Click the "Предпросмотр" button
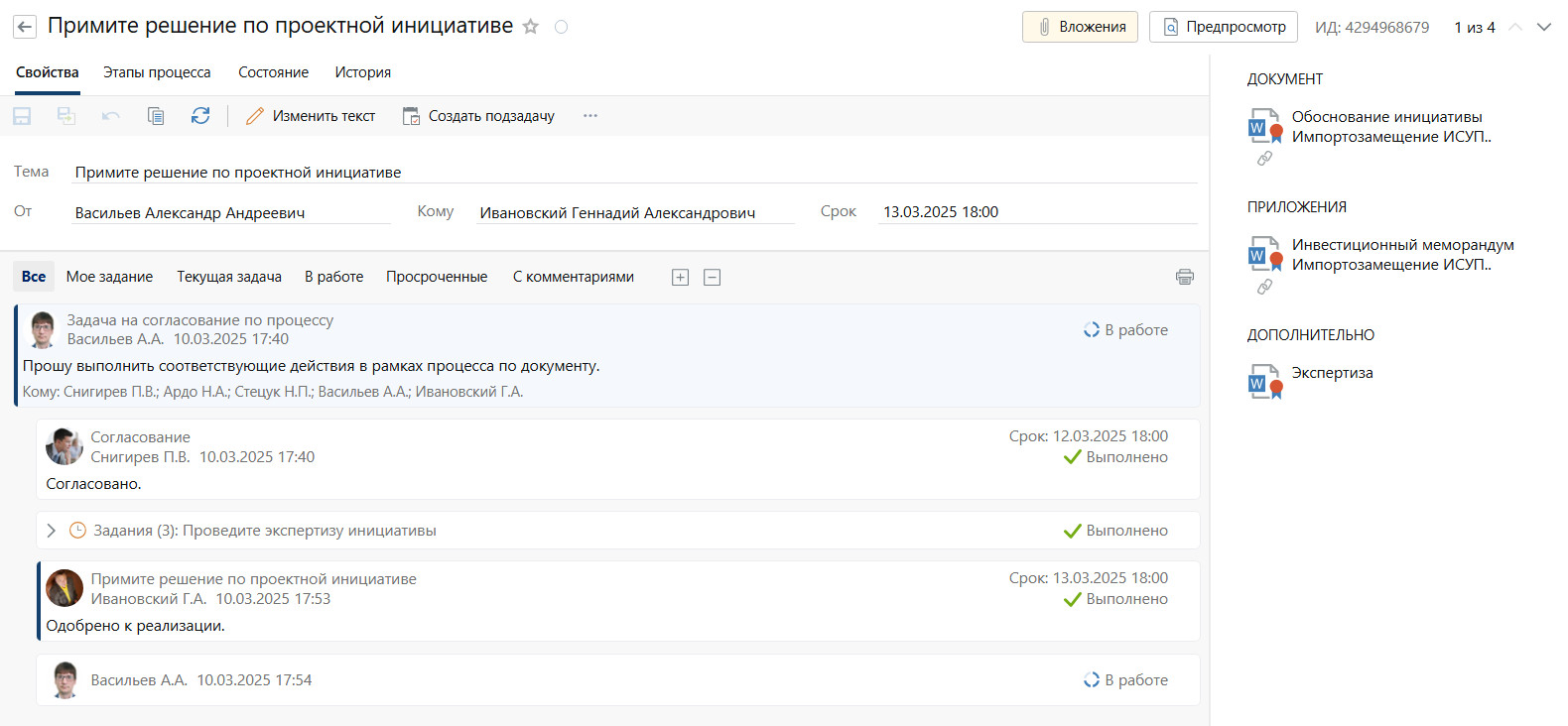The image size is (1568, 726). click(x=1223, y=27)
